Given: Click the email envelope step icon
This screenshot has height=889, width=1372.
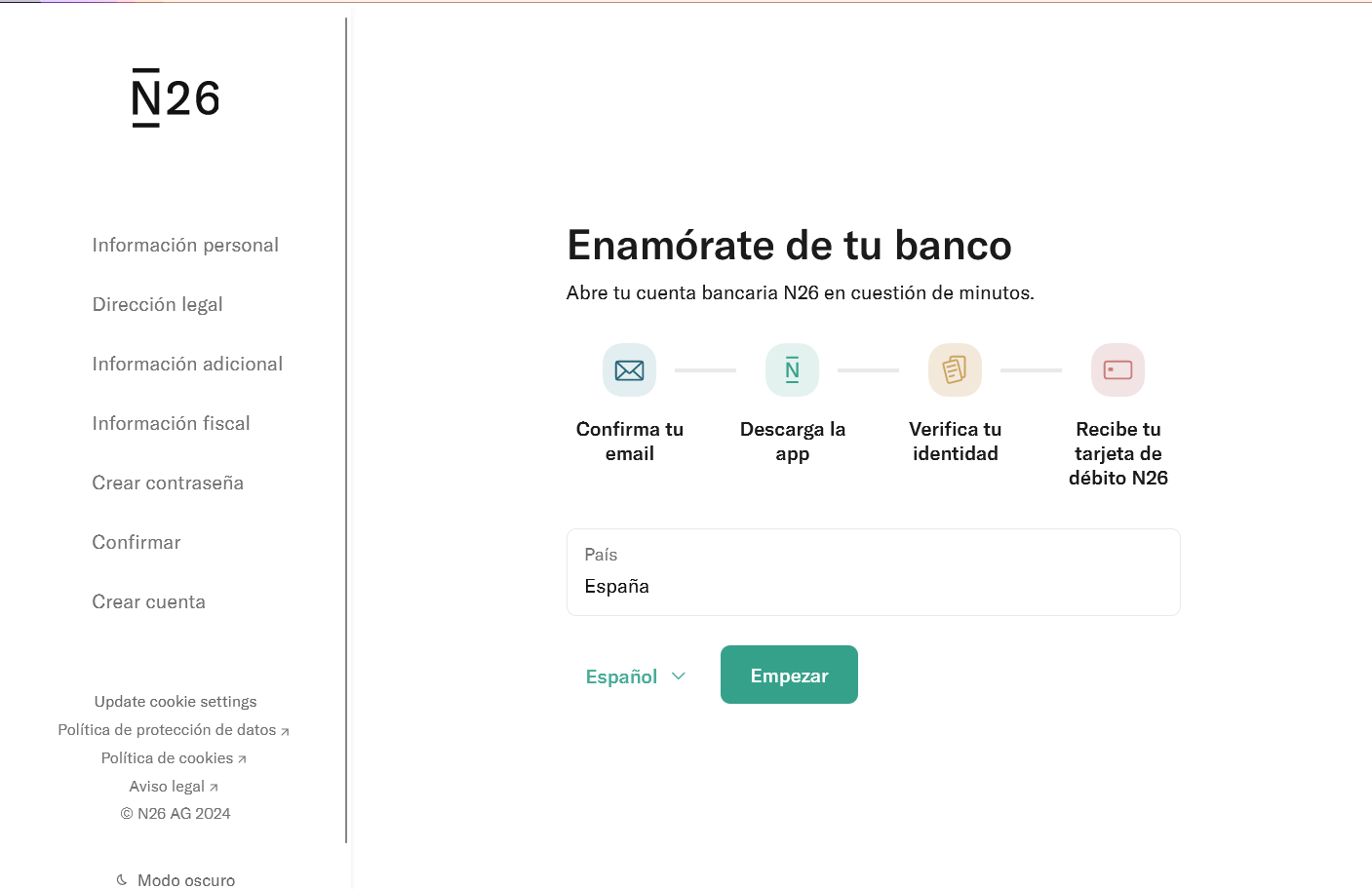Looking at the screenshot, I should pyautogui.click(x=630, y=370).
